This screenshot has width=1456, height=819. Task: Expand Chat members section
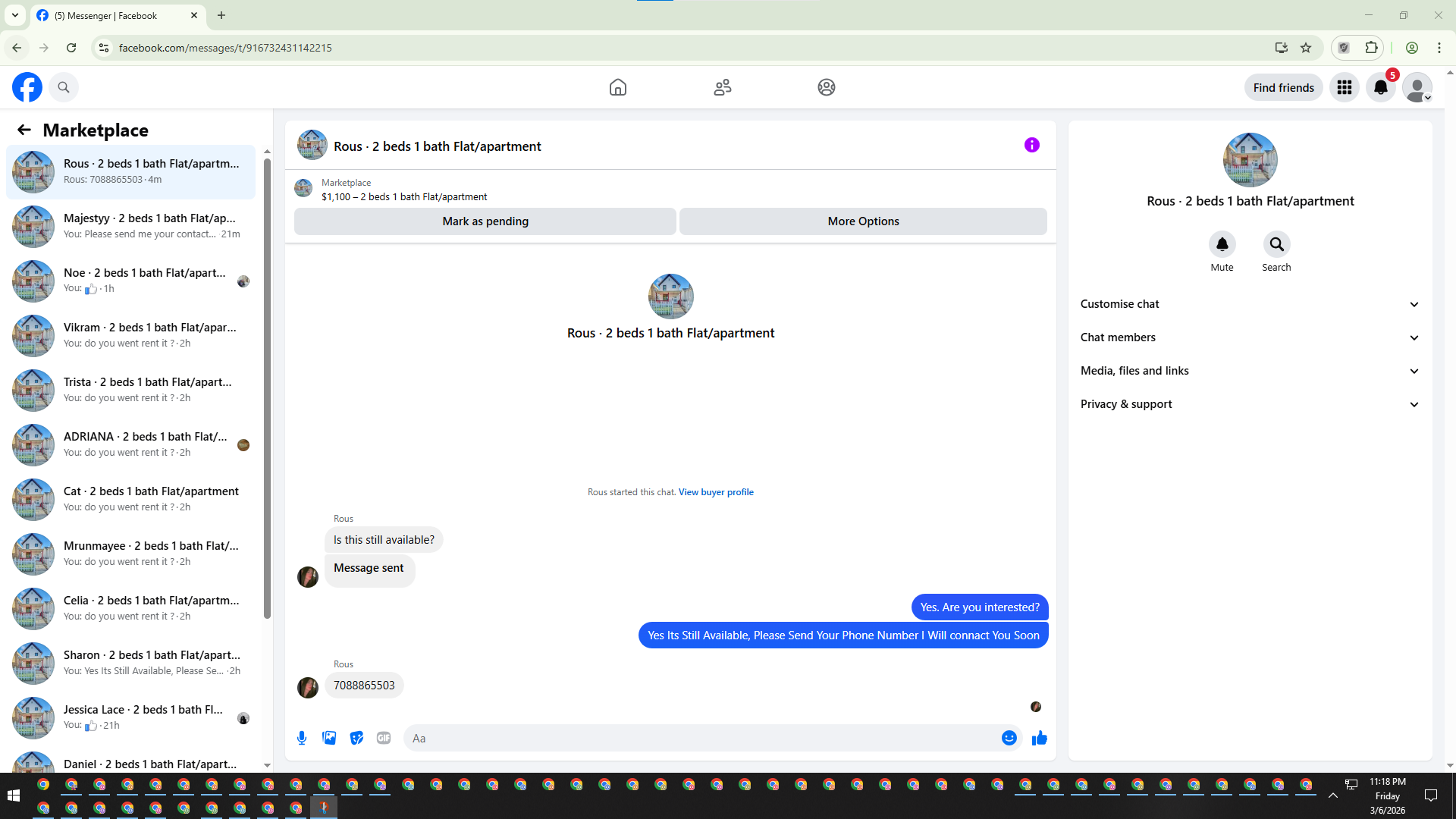(1249, 337)
